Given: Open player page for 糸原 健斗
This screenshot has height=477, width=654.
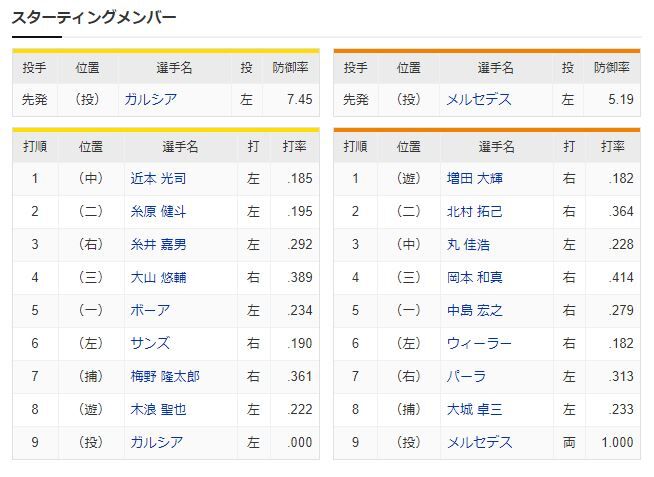Looking at the screenshot, I should pyautogui.click(x=158, y=212).
